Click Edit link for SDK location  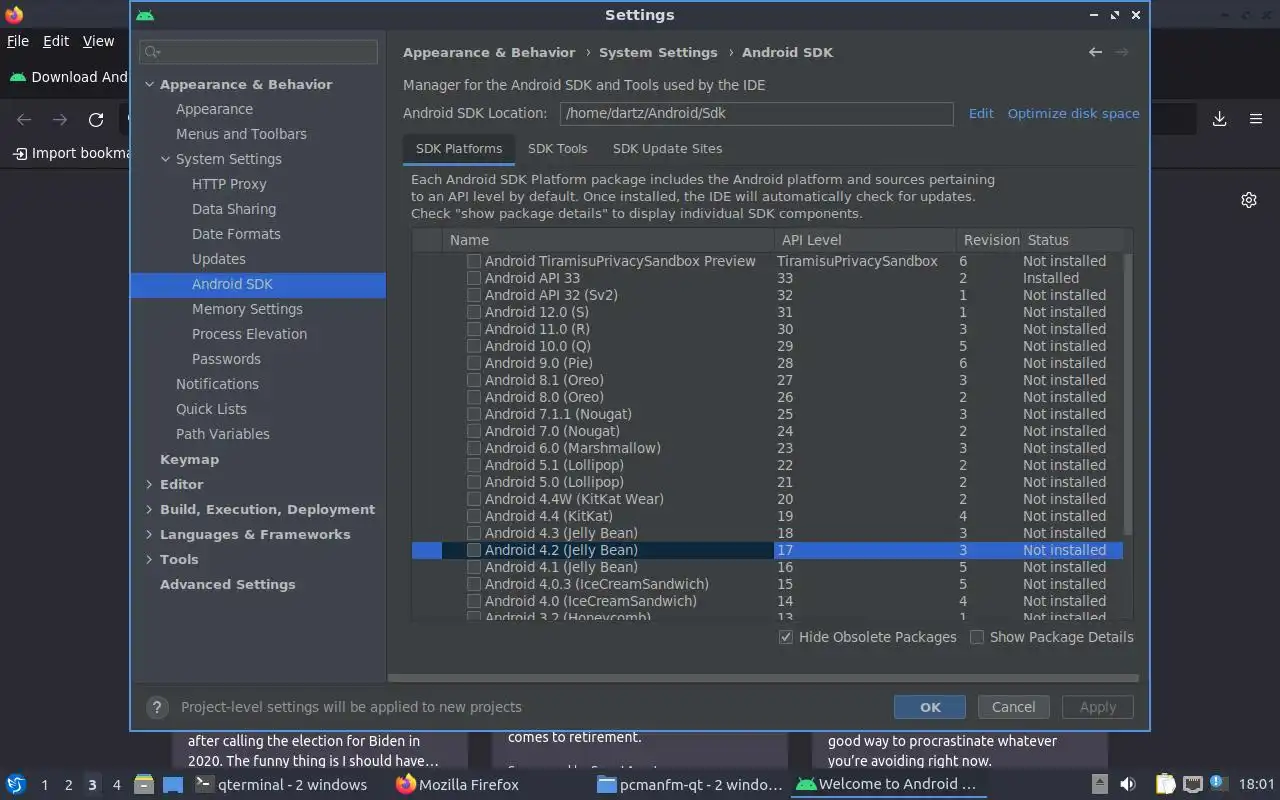[x=981, y=113]
